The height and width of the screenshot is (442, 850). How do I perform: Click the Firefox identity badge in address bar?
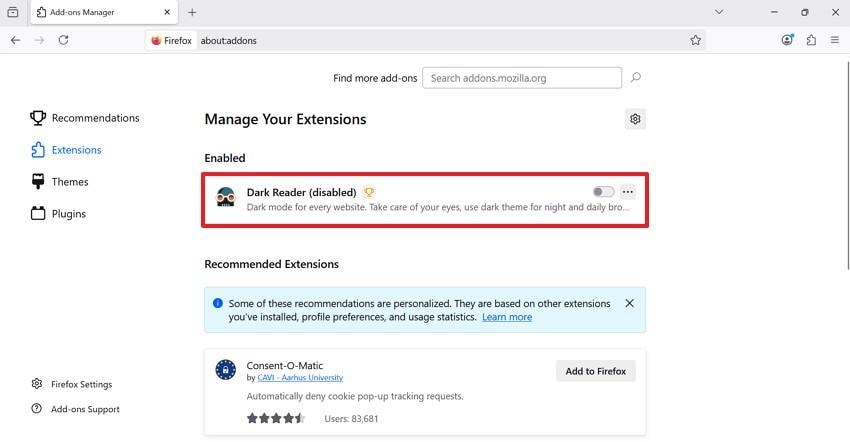coord(171,40)
